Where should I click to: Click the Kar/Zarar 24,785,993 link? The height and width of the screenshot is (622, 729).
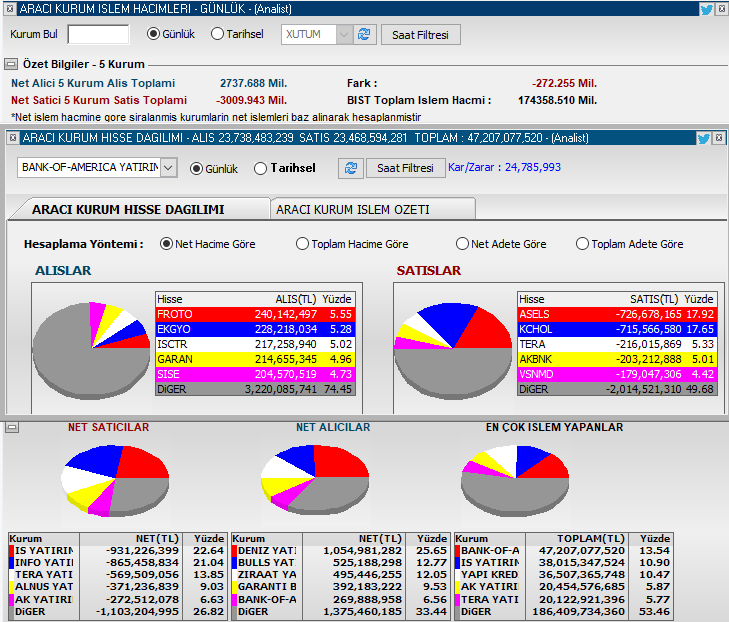[x=504, y=167]
